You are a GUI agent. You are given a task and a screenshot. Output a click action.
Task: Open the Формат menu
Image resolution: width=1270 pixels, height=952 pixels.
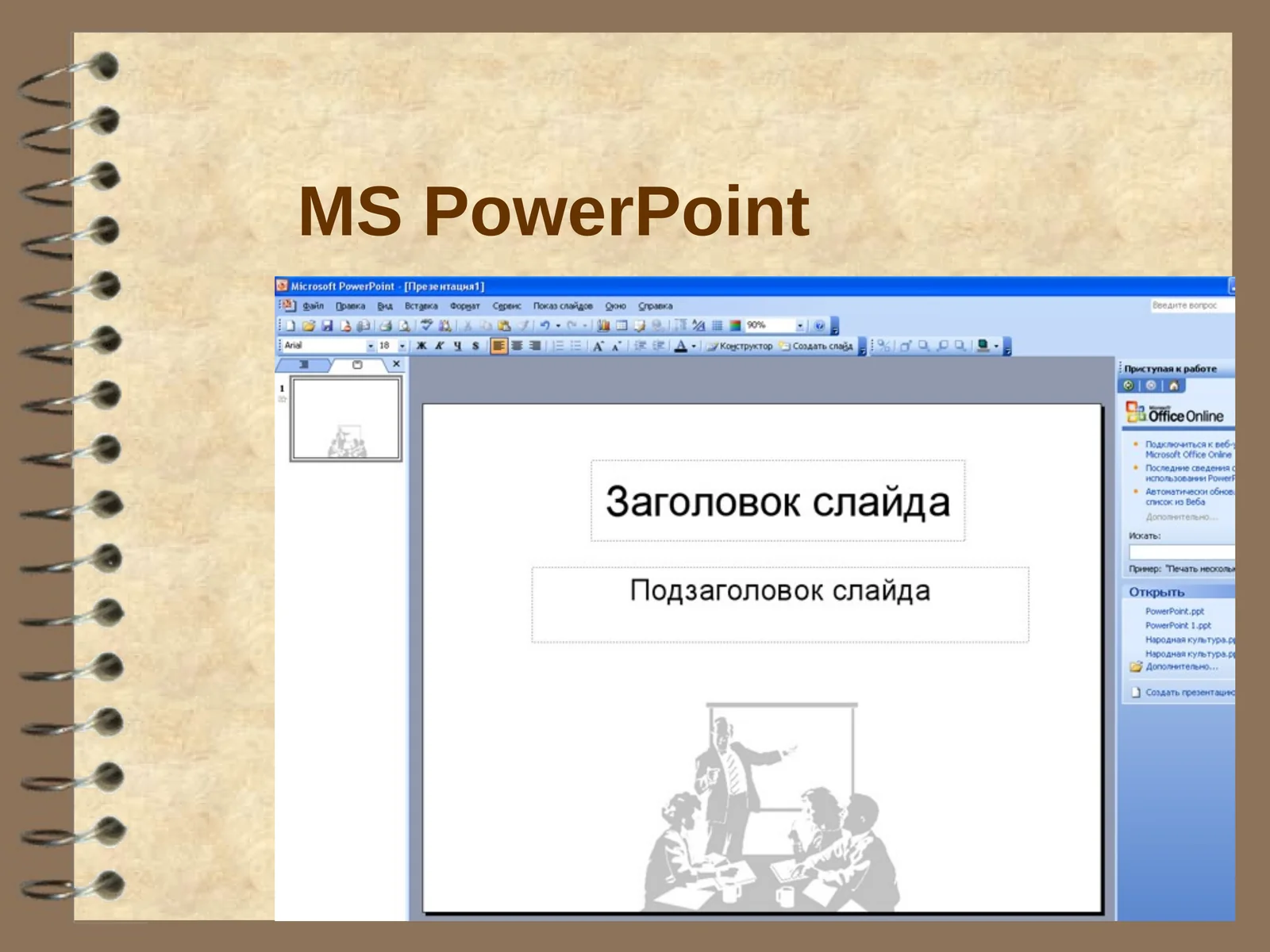[464, 305]
